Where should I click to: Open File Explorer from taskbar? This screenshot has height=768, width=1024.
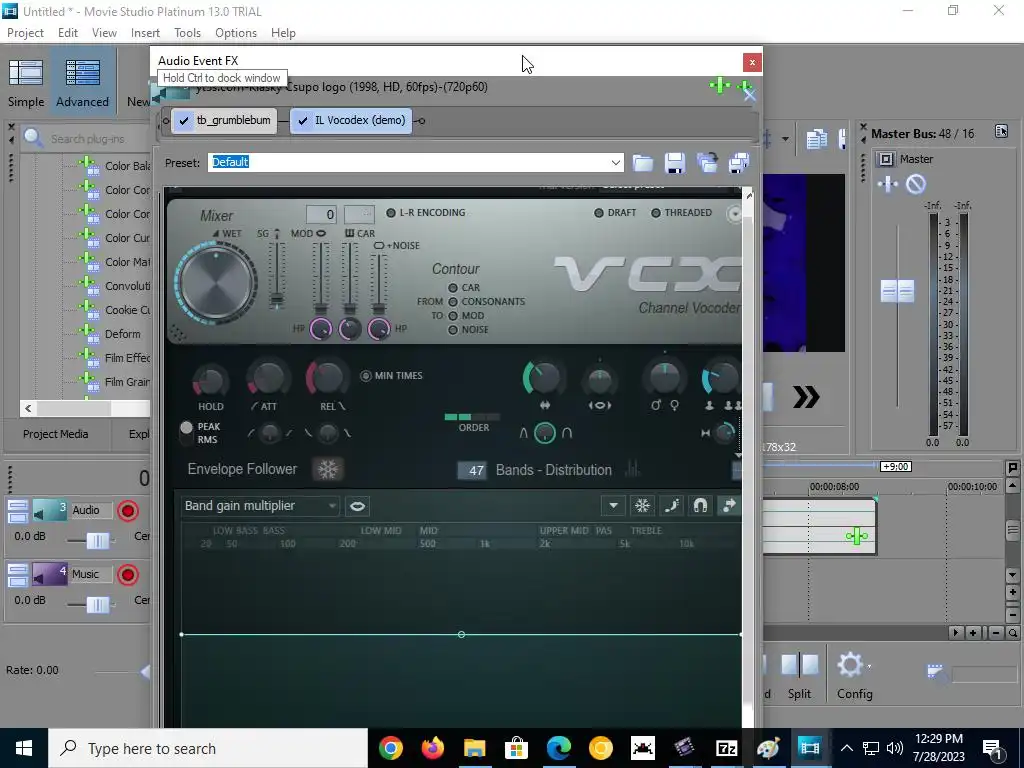(x=475, y=748)
